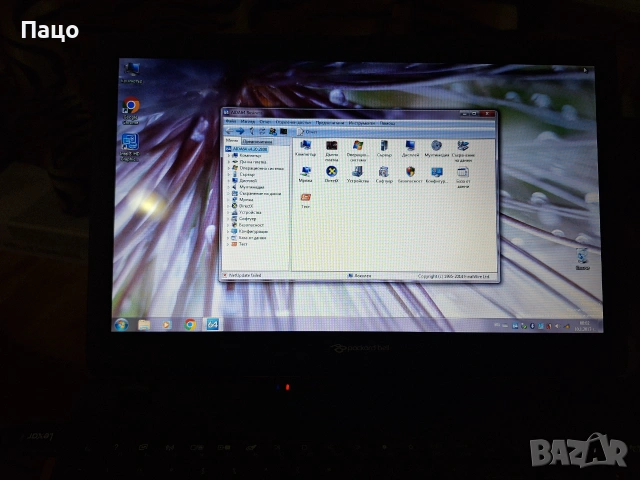Click the Back arrow in AIDA64 toolbar
Viewport: 640px width, 480px height.
pyautogui.click(x=229, y=131)
